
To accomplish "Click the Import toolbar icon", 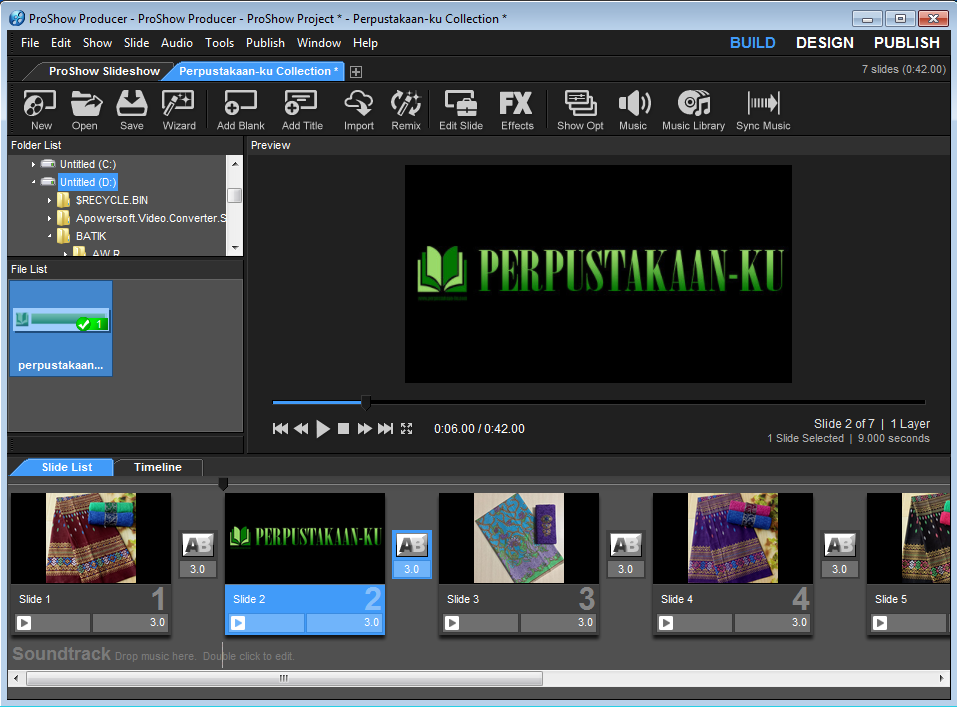I will point(359,110).
